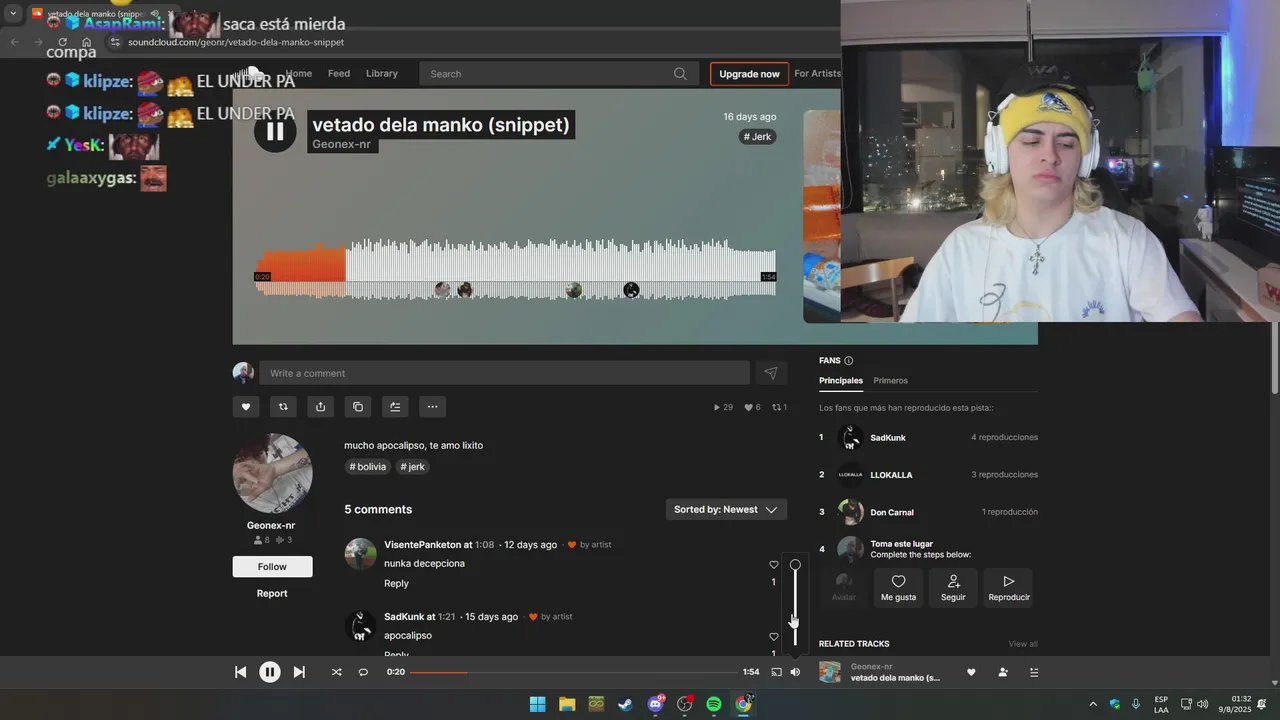Viewport: 1280px width, 720px height.
Task: Open the VisentePanketon commenter name
Action: [422, 545]
